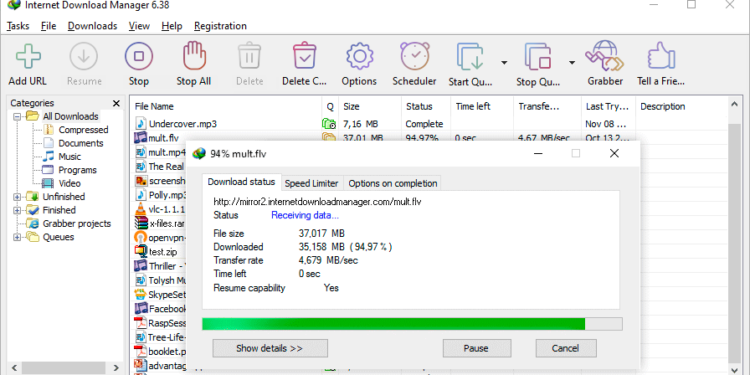The image size is (750, 375).
Task: Open the Start Queue dropdown arrow
Action: [x=504, y=62]
